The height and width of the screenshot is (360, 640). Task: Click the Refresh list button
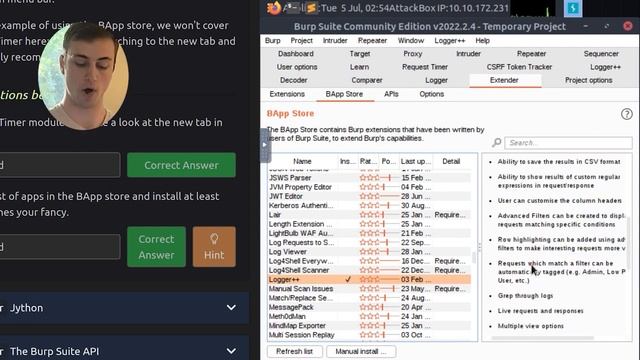tap(295, 351)
